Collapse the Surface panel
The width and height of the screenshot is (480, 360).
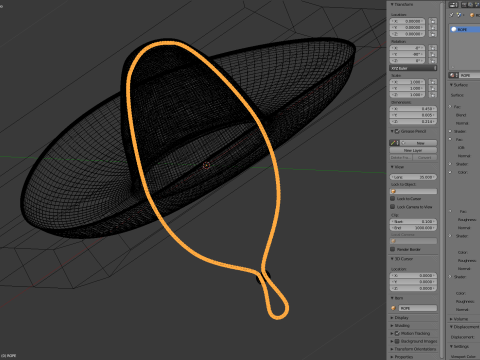point(451,85)
